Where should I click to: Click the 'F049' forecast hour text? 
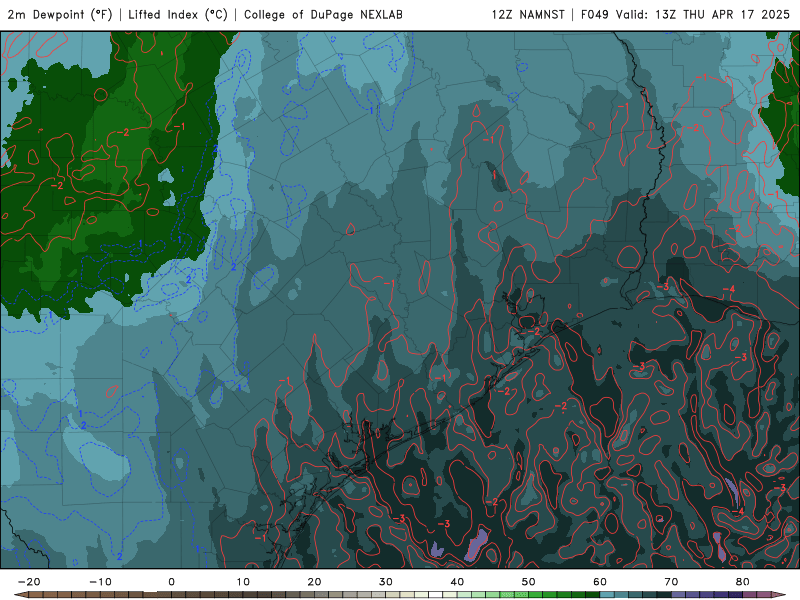click(595, 15)
